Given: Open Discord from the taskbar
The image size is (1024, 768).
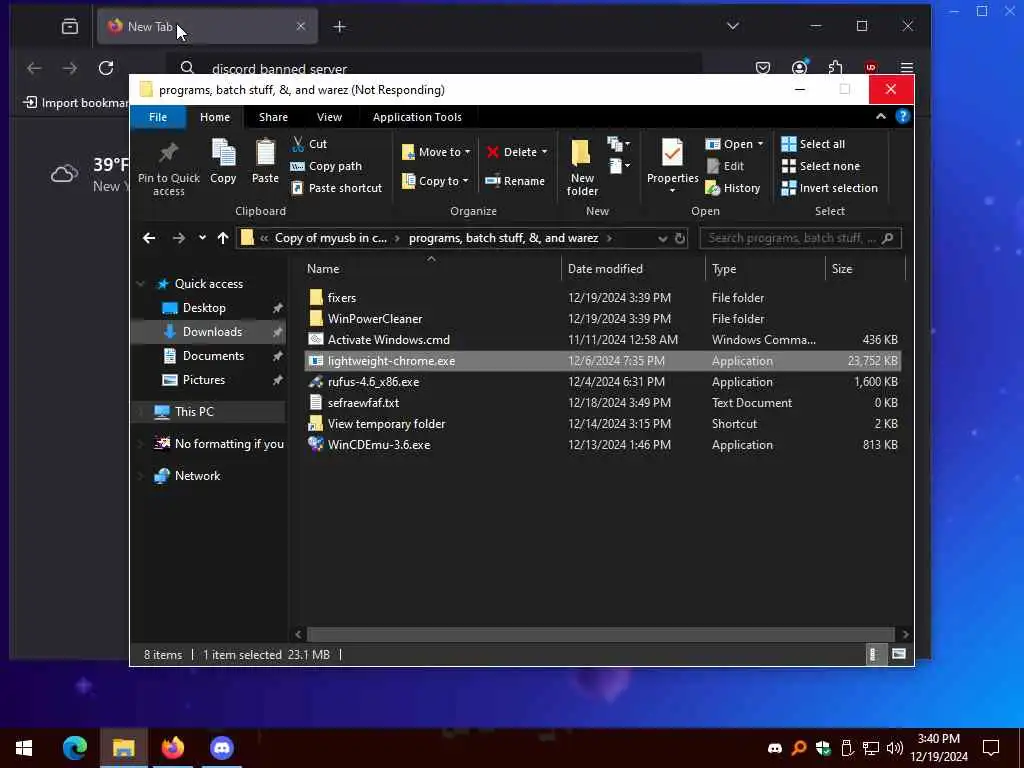Looking at the screenshot, I should coord(222,748).
